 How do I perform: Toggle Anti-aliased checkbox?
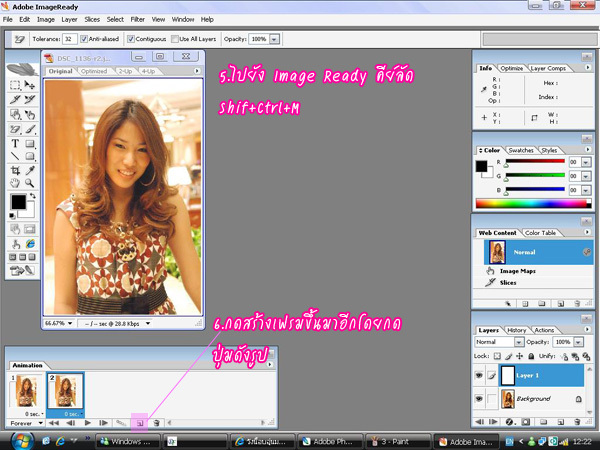click(84, 39)
